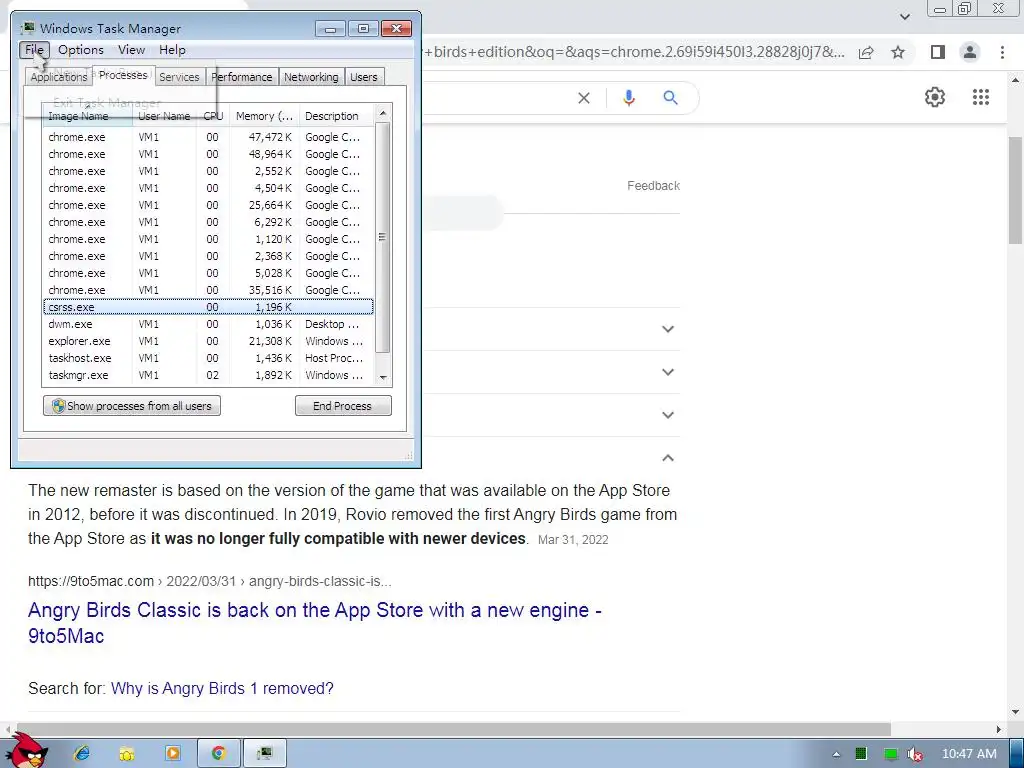Viewport: 1024px width, 768px height.
Task: Click the Show desktop button
Action: [1017, 754]
